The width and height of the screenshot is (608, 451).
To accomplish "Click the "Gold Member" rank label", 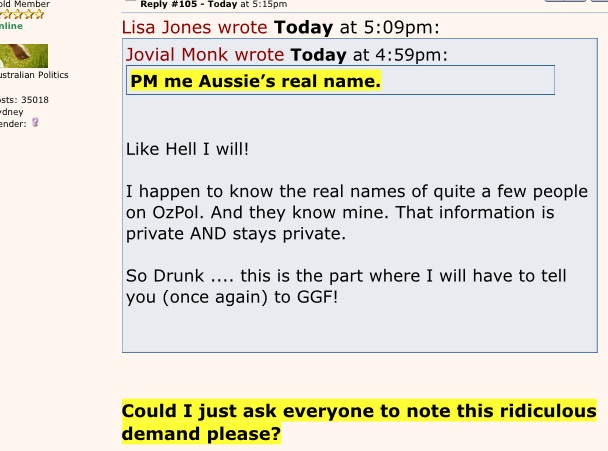I will click(x=26, y=3).
